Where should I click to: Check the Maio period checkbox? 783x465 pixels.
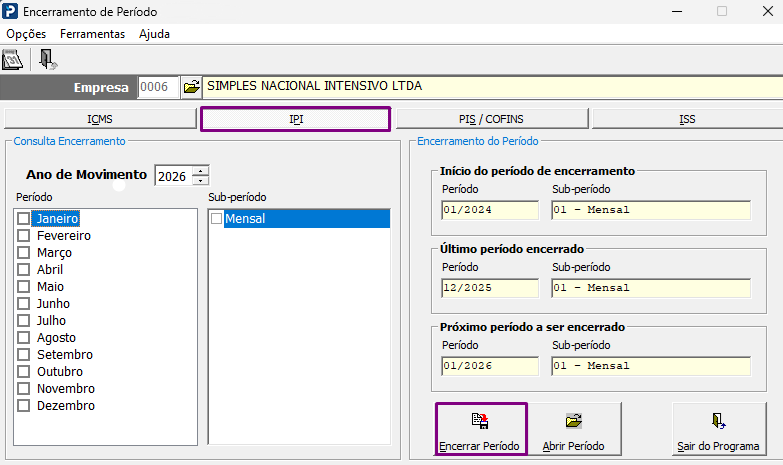point(23,286)
